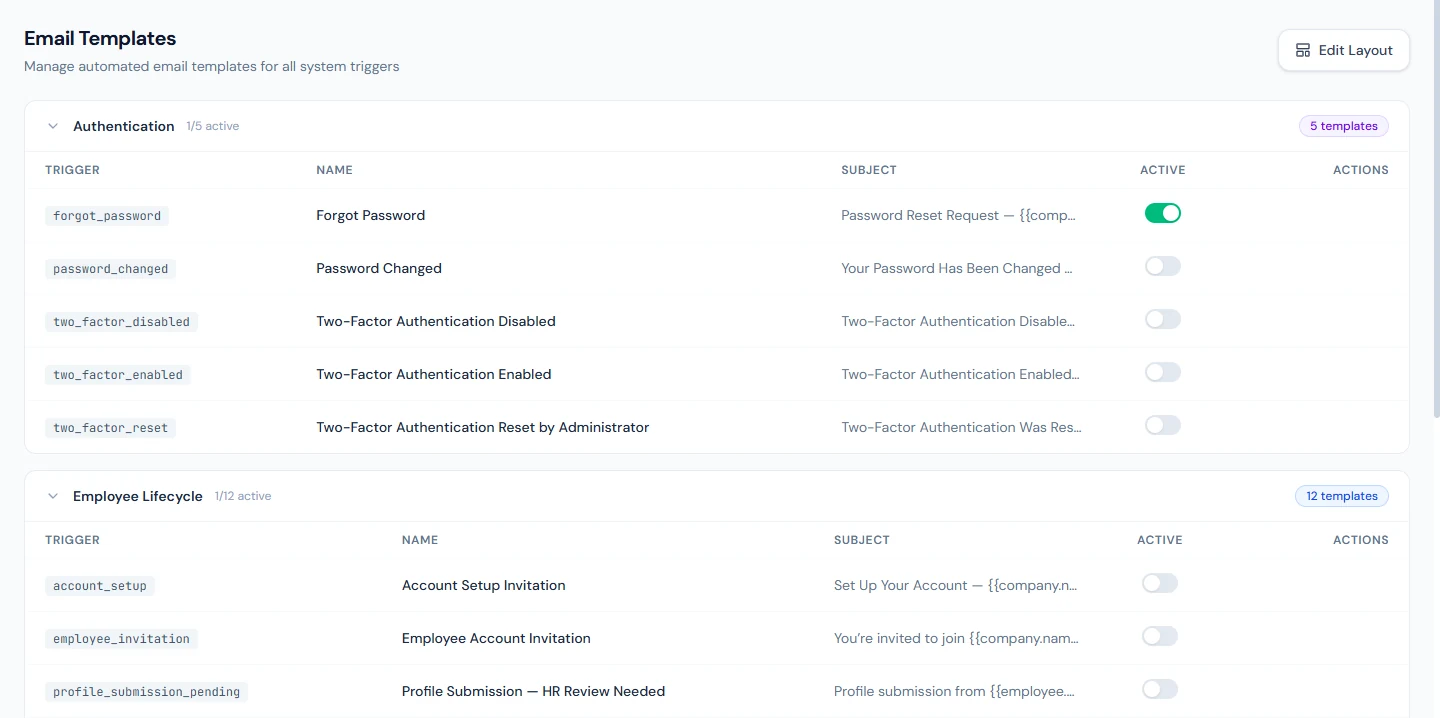The width and height of the screenshot is (1440, 718).
Task: Open the Account Setup Invitation name
Action: tap(484, 585)
